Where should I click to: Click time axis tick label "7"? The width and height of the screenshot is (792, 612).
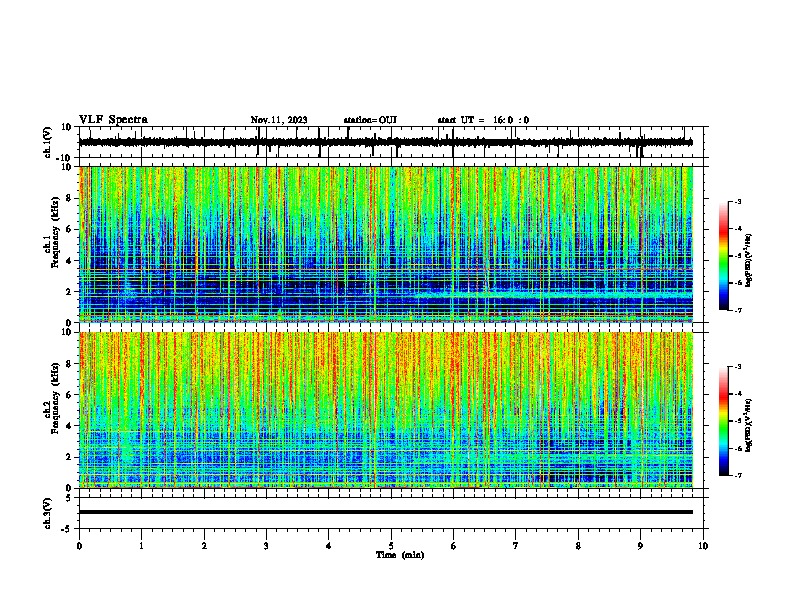(516, 546)
